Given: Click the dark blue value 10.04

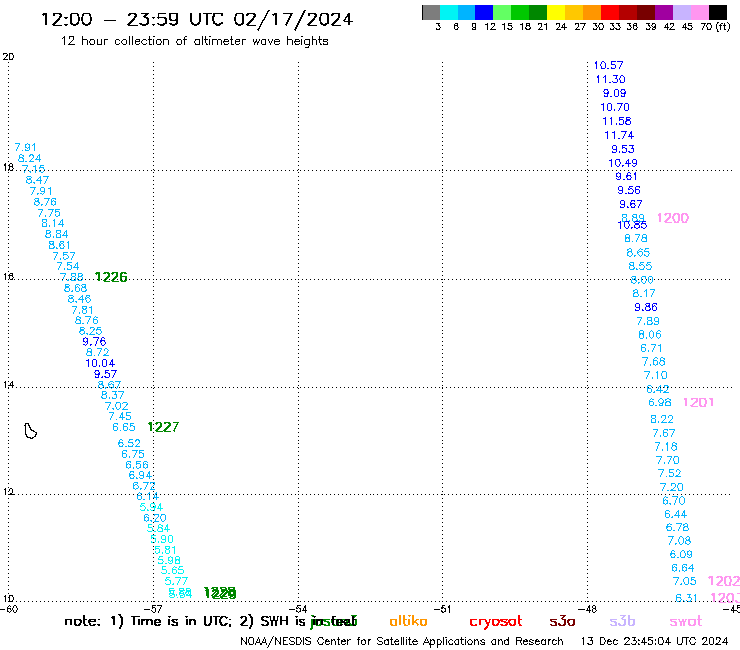Looking at the screenshot, I should [x=100, y=363].
